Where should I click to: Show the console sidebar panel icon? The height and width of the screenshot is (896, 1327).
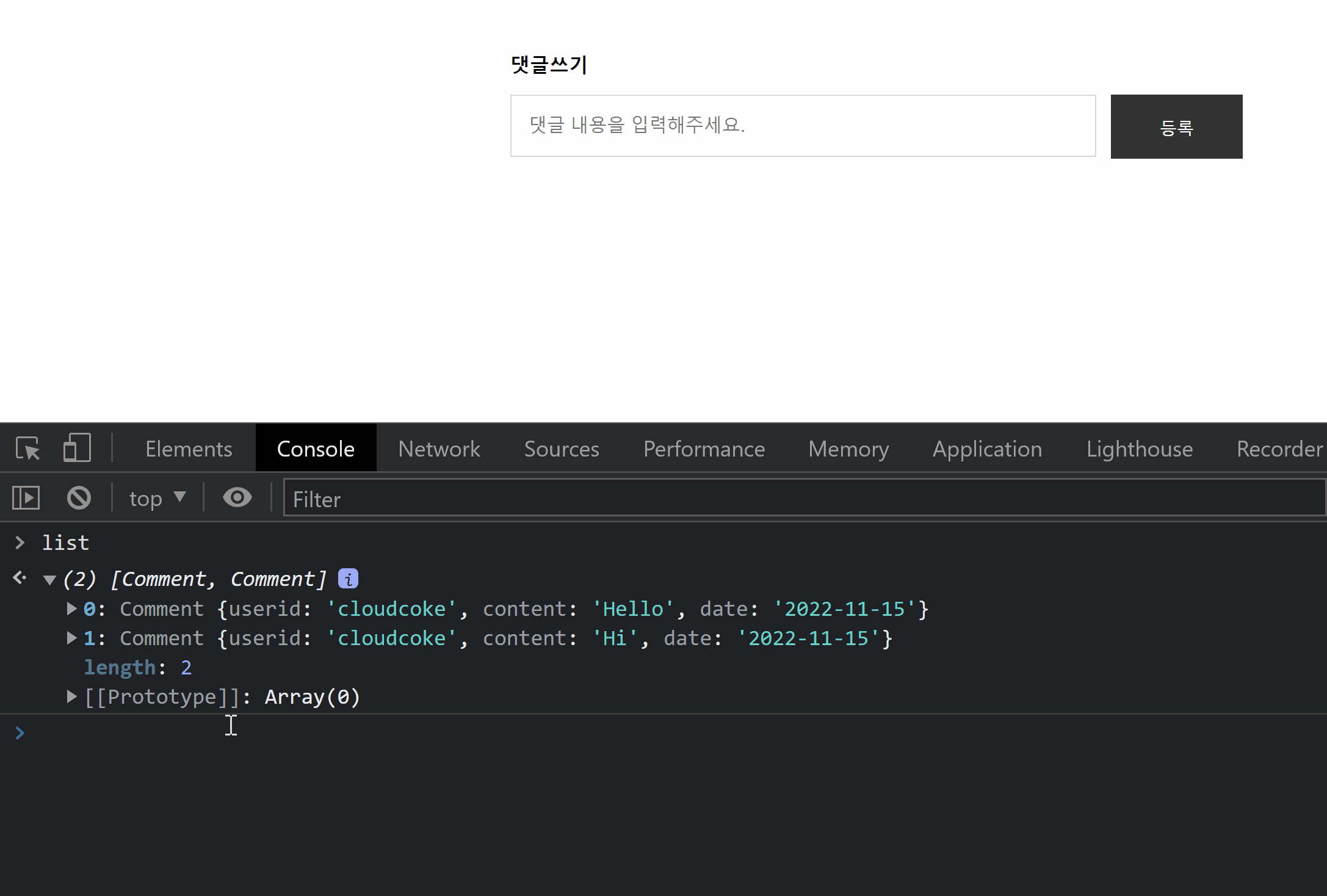pyautogui.click(x=26, y=498)
